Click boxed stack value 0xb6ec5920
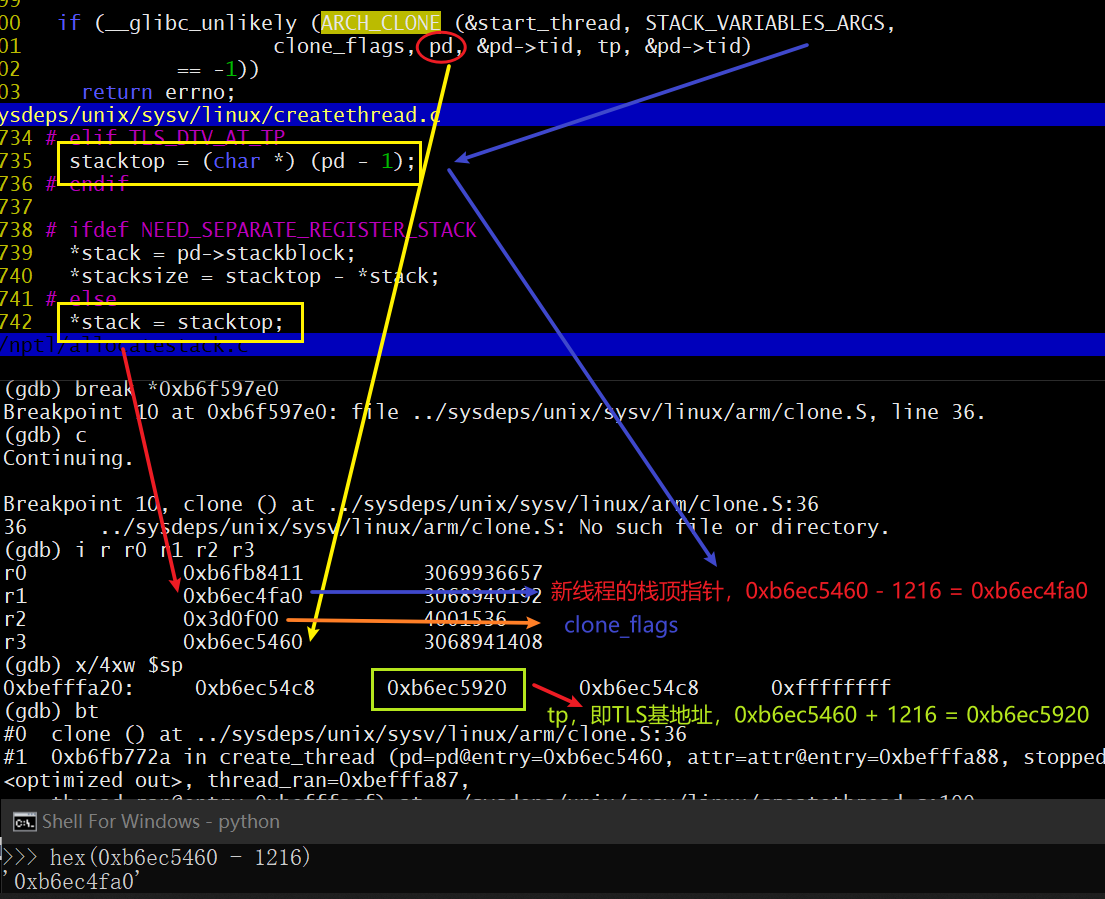The width and height of the screenshot is (1105, 899). pyautogui.click(x=447, y=688)
